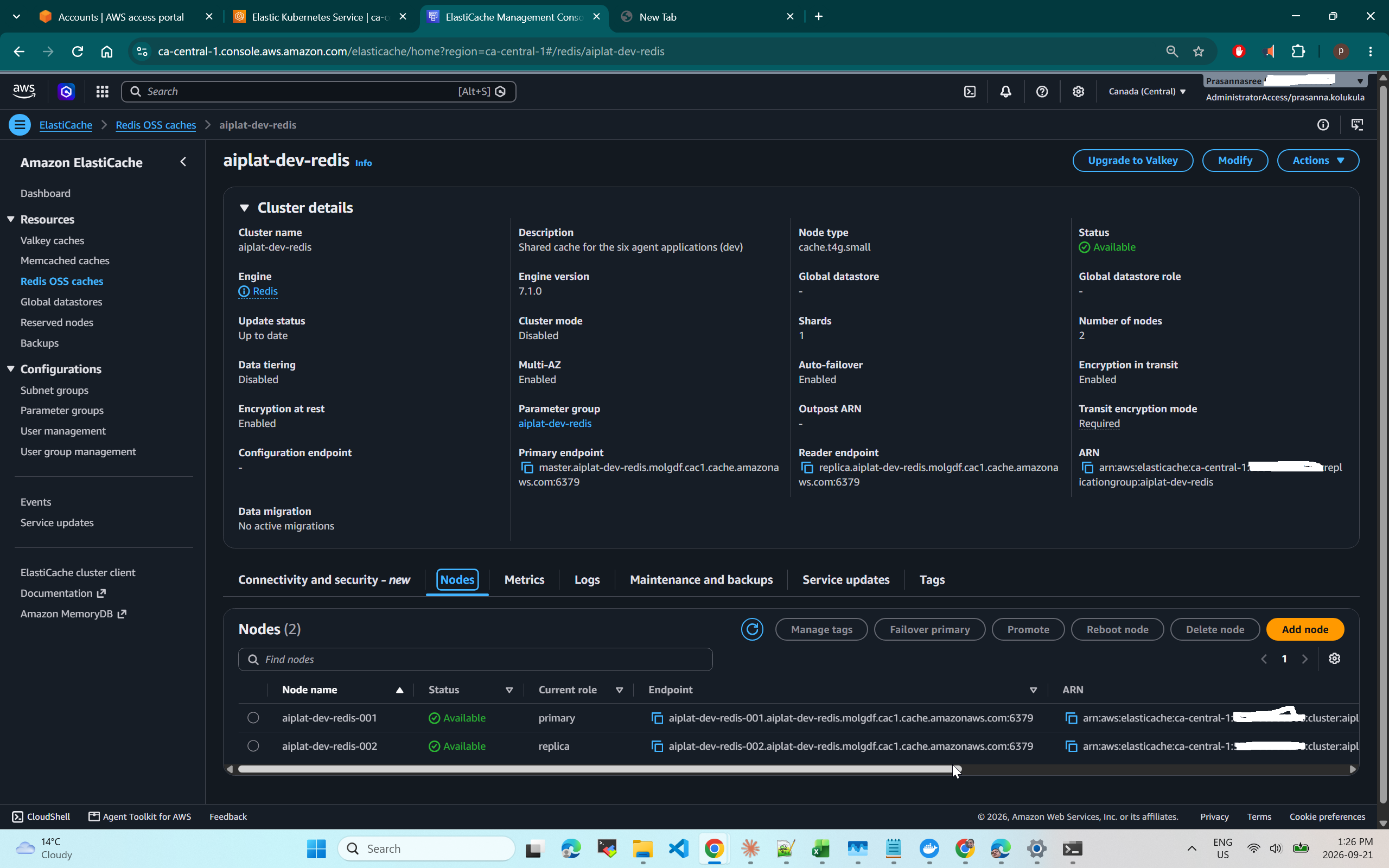Screen dimensions: 1389x868
Task: Collapse the Configurations sidebar group
Action: pyautogui.click(x=11, y=368)
